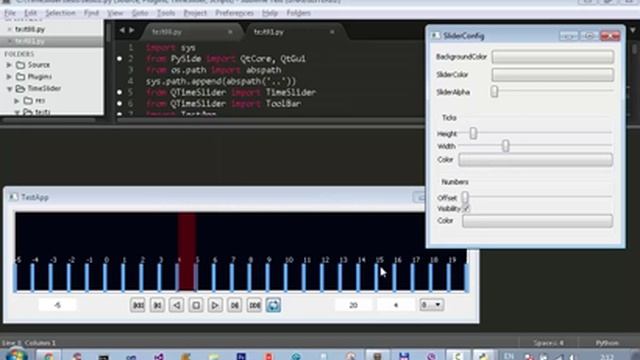Screen dimensions: 640x360
Task: Open the Tools menu
Action: pyautogui.click(x=166, y=13)
